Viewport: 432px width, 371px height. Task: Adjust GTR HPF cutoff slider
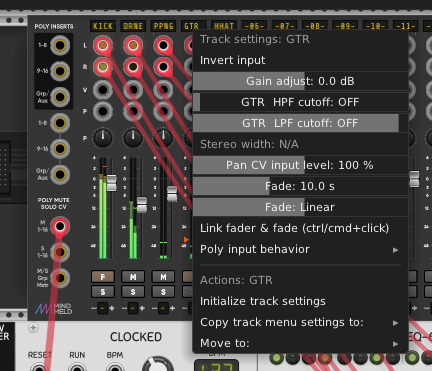click(300, 102)
